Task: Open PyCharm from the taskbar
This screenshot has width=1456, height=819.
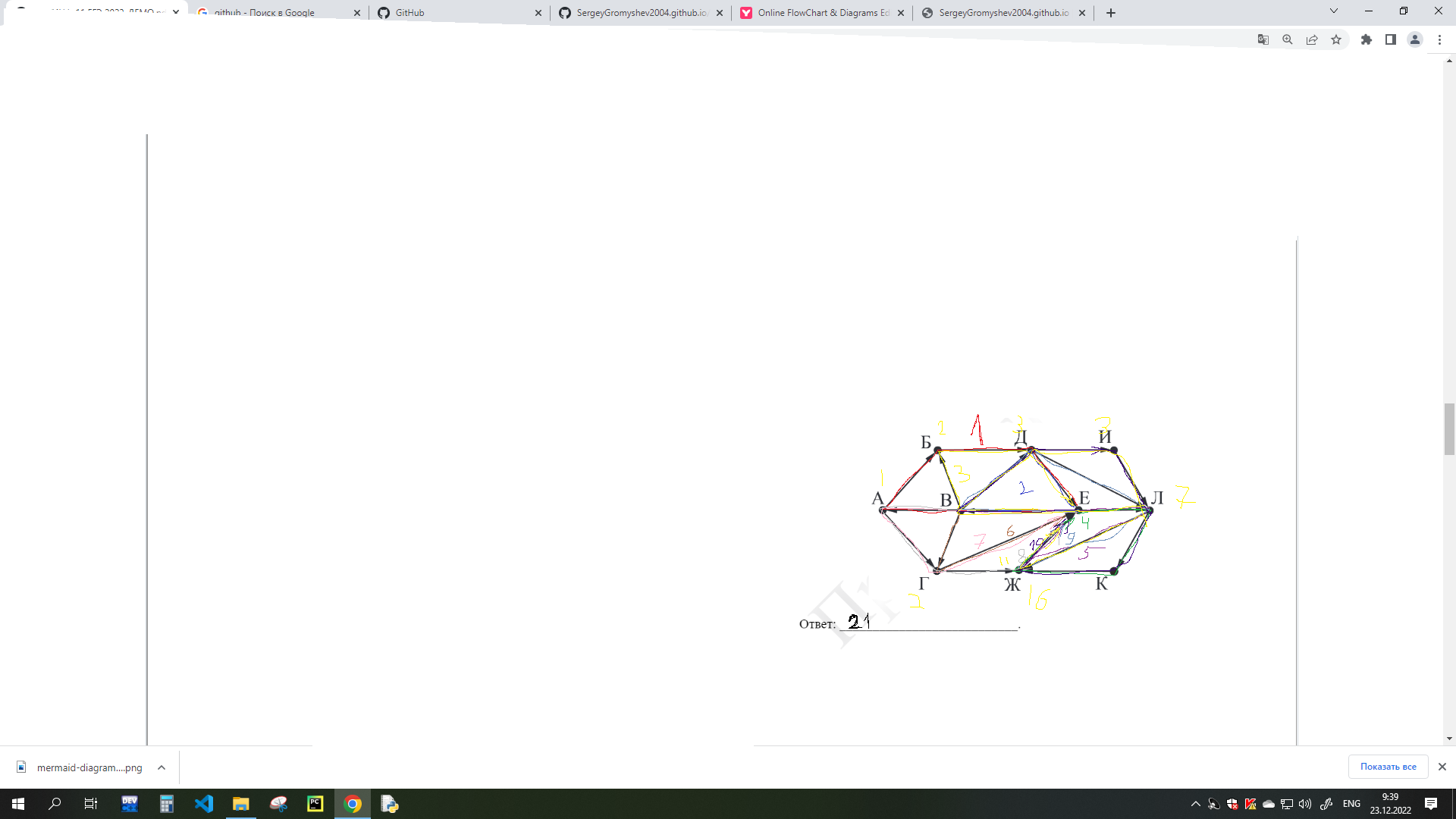Action: point(315,804)
